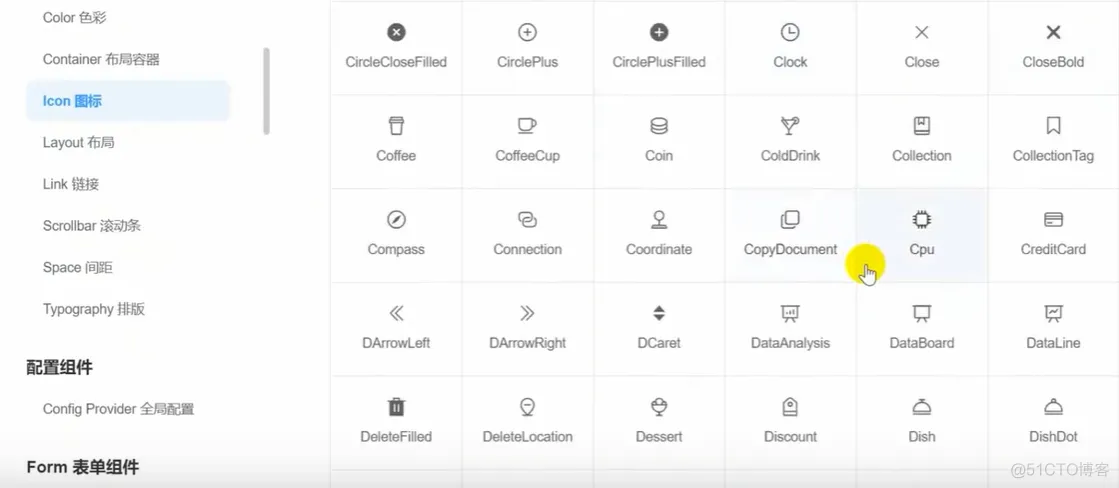1119x488 pixels.
Task: Click the DataAnalysis chart icon
Action: (x=790, y=313)
